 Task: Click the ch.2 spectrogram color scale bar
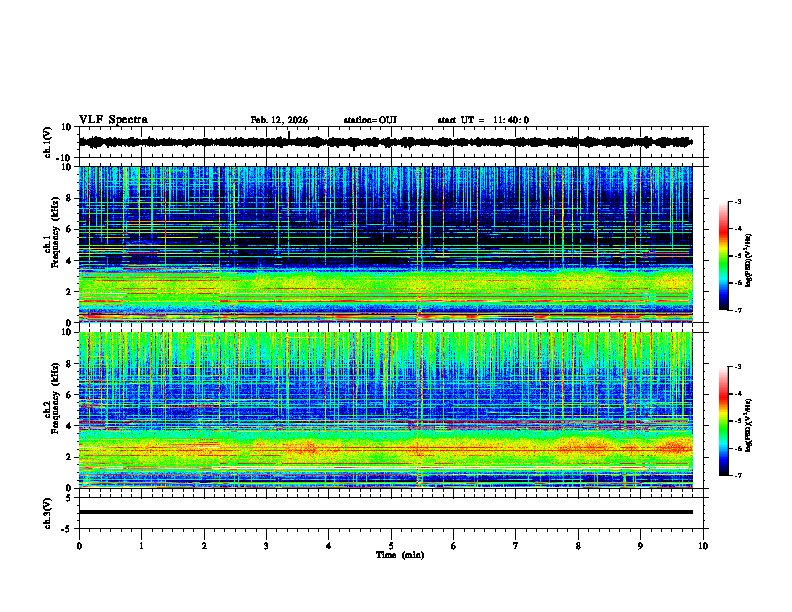724,421
